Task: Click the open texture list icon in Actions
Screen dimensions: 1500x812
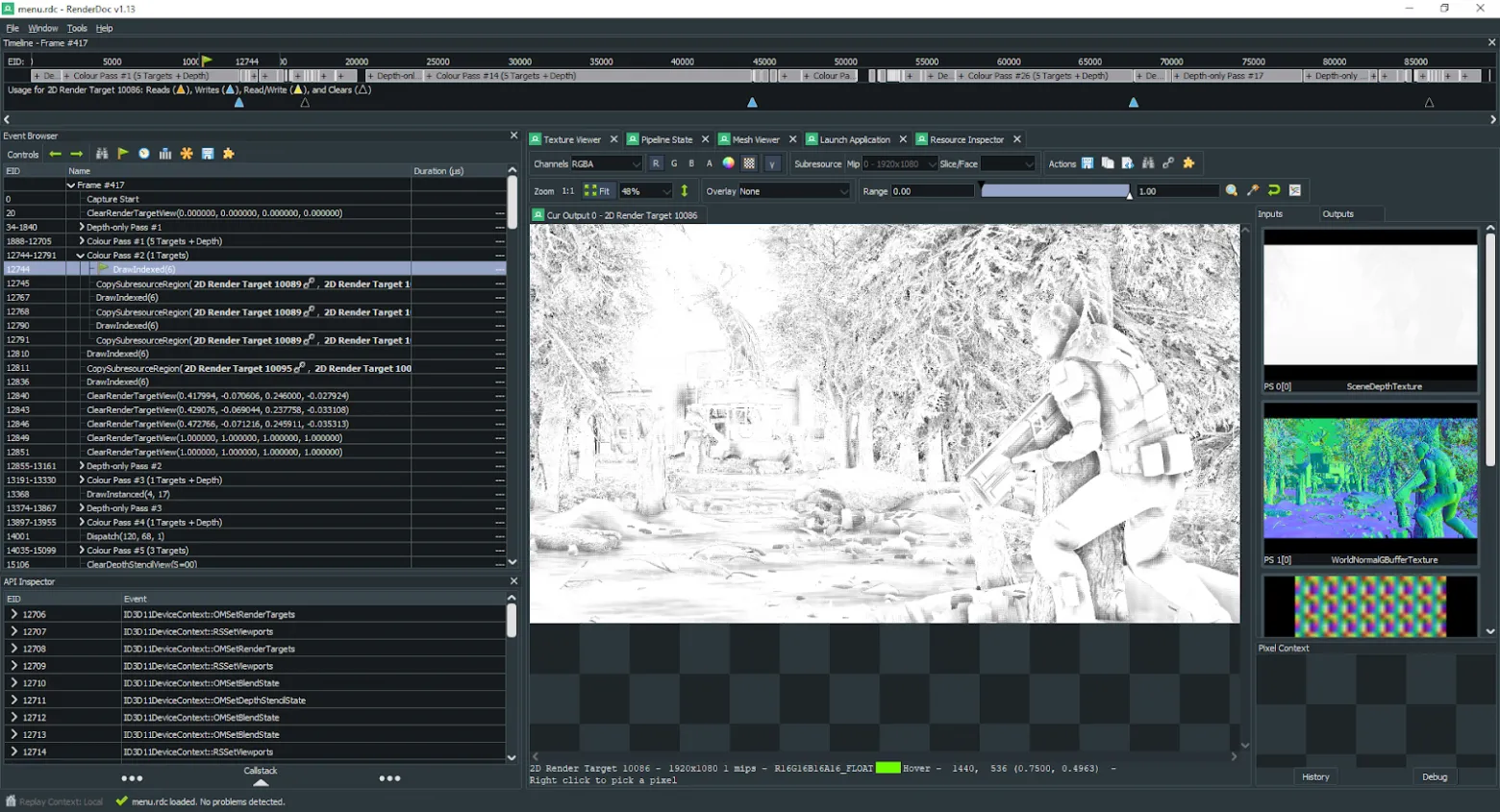Action: coord(1128,163)
